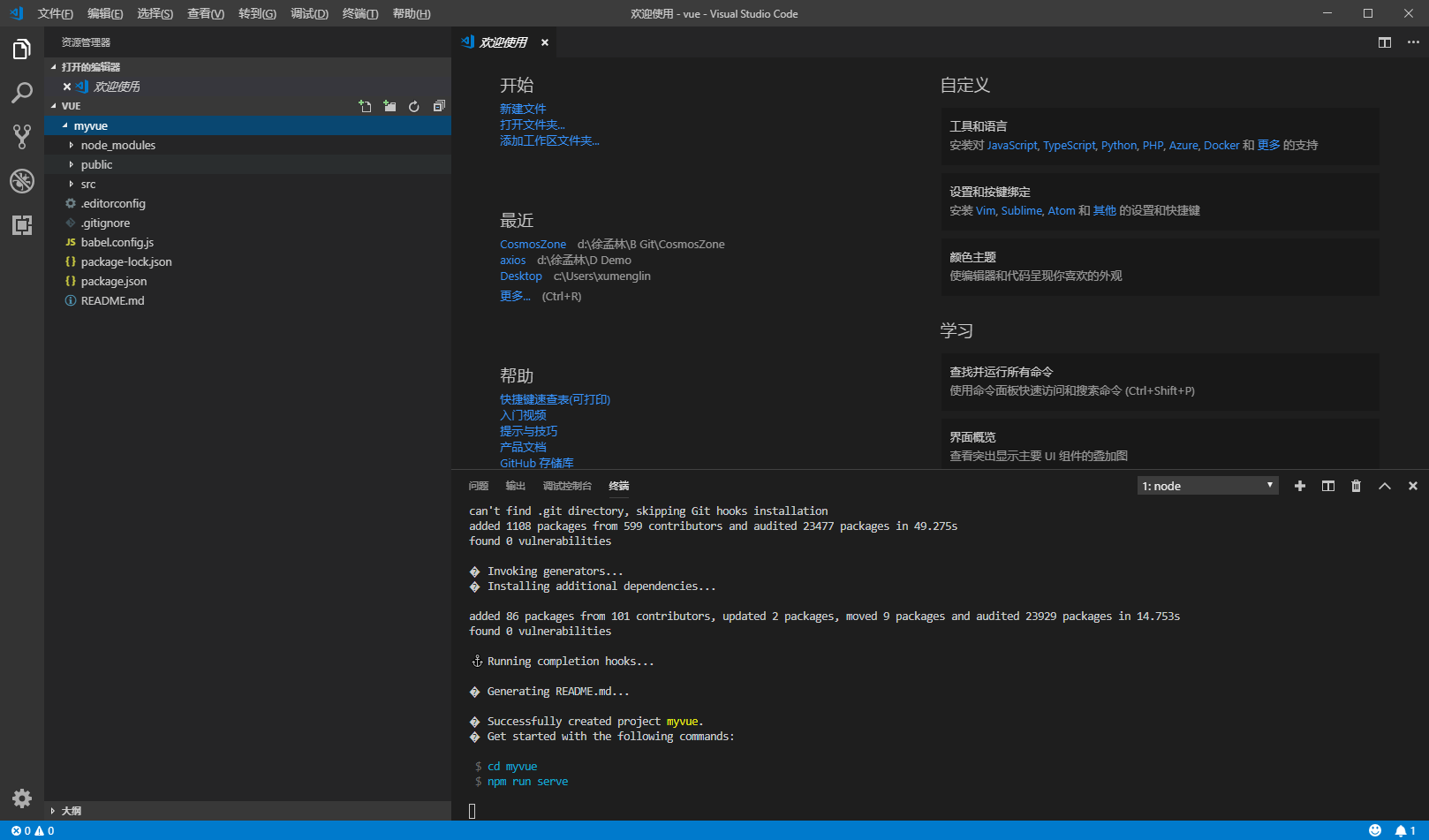Expand the 大纲 outline section
The width and height of the screenshot is (1429, 840).
247,811
